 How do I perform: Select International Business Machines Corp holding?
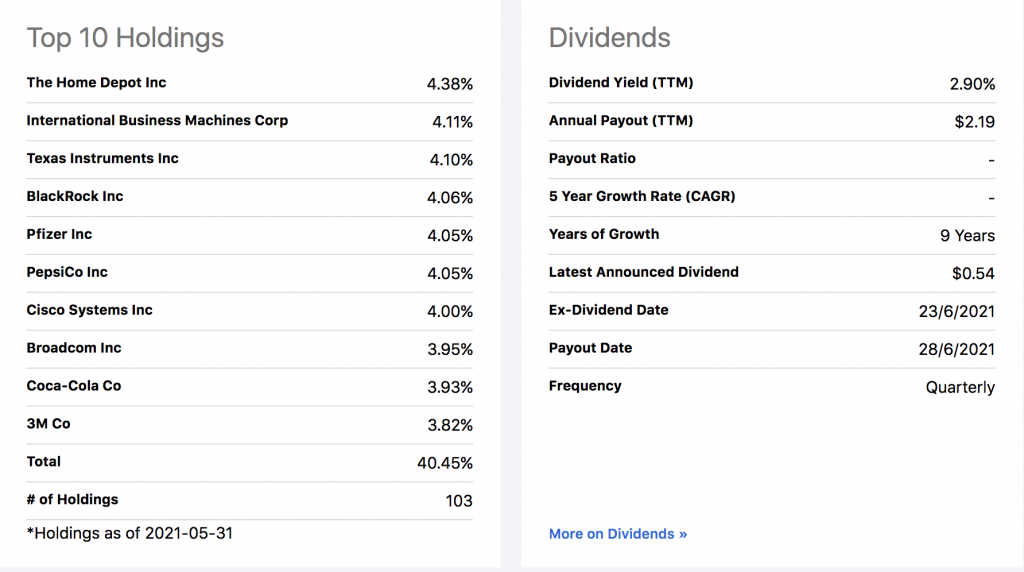point(157,121)
